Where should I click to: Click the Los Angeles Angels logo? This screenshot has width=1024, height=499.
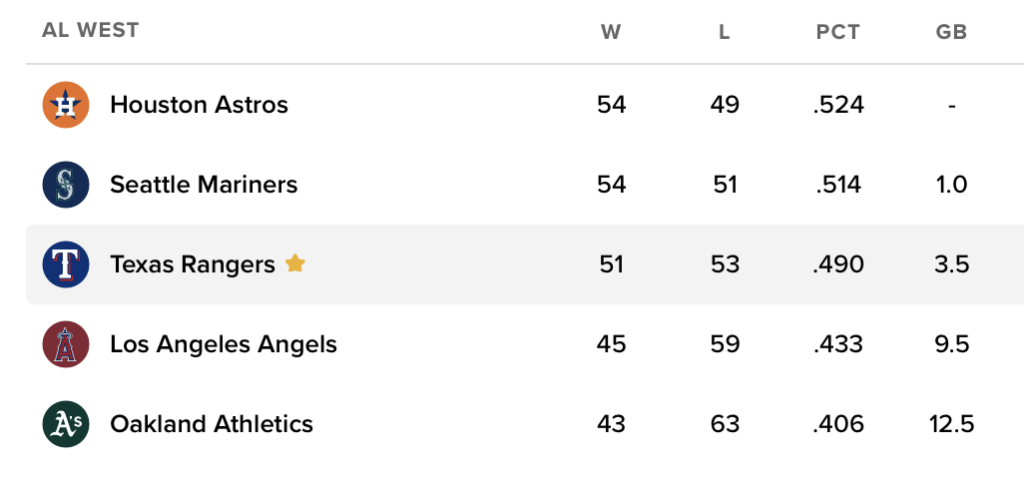tap(66, 345)
